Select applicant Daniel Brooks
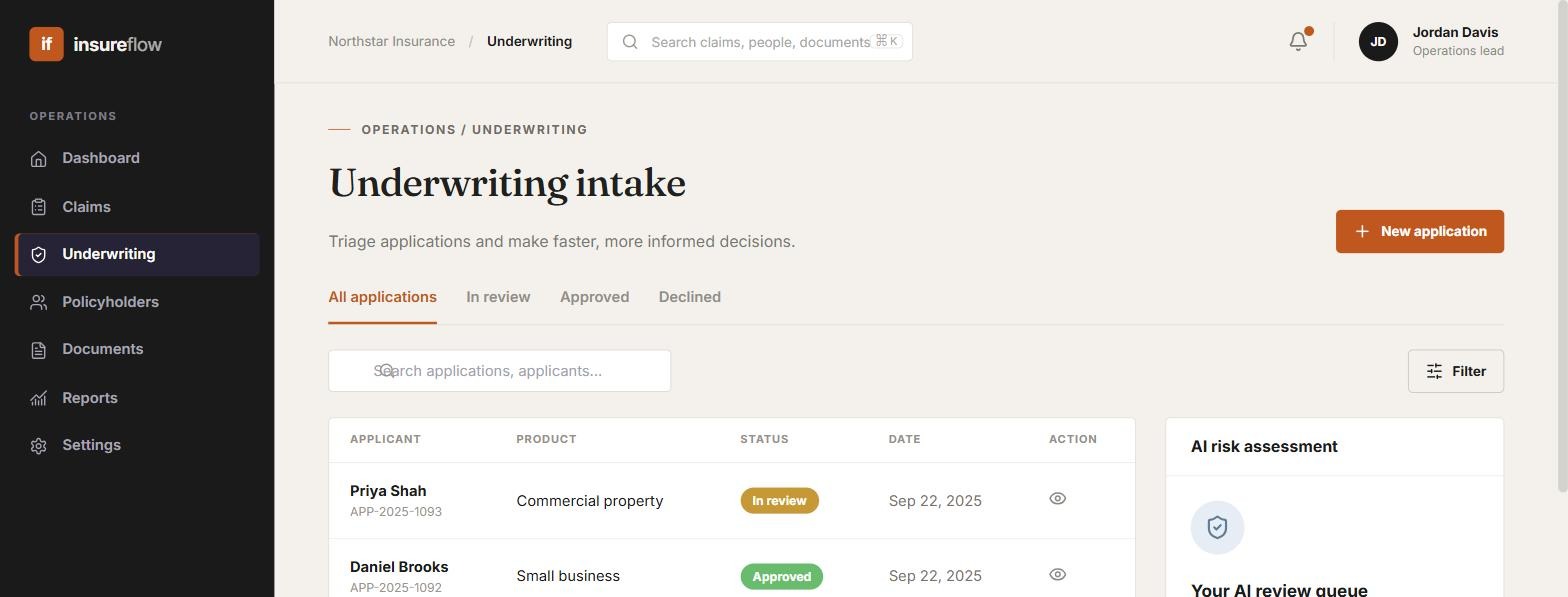 click(399, 567)
